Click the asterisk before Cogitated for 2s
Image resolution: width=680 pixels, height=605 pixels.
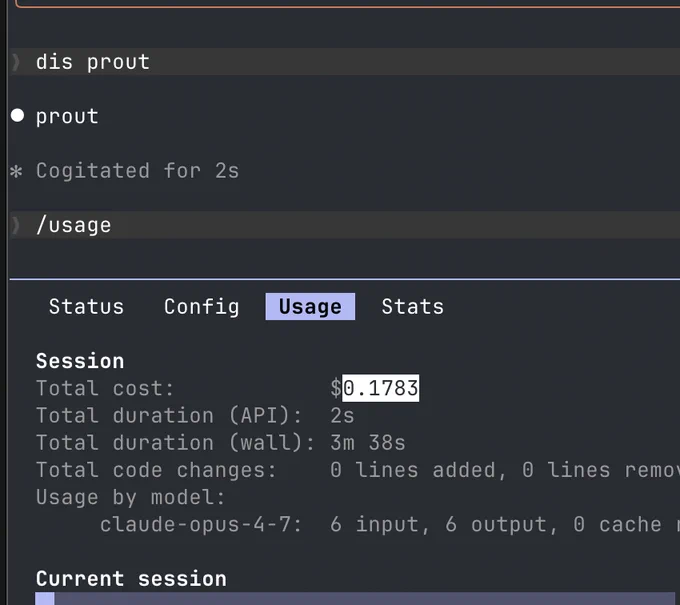(16, 171)
